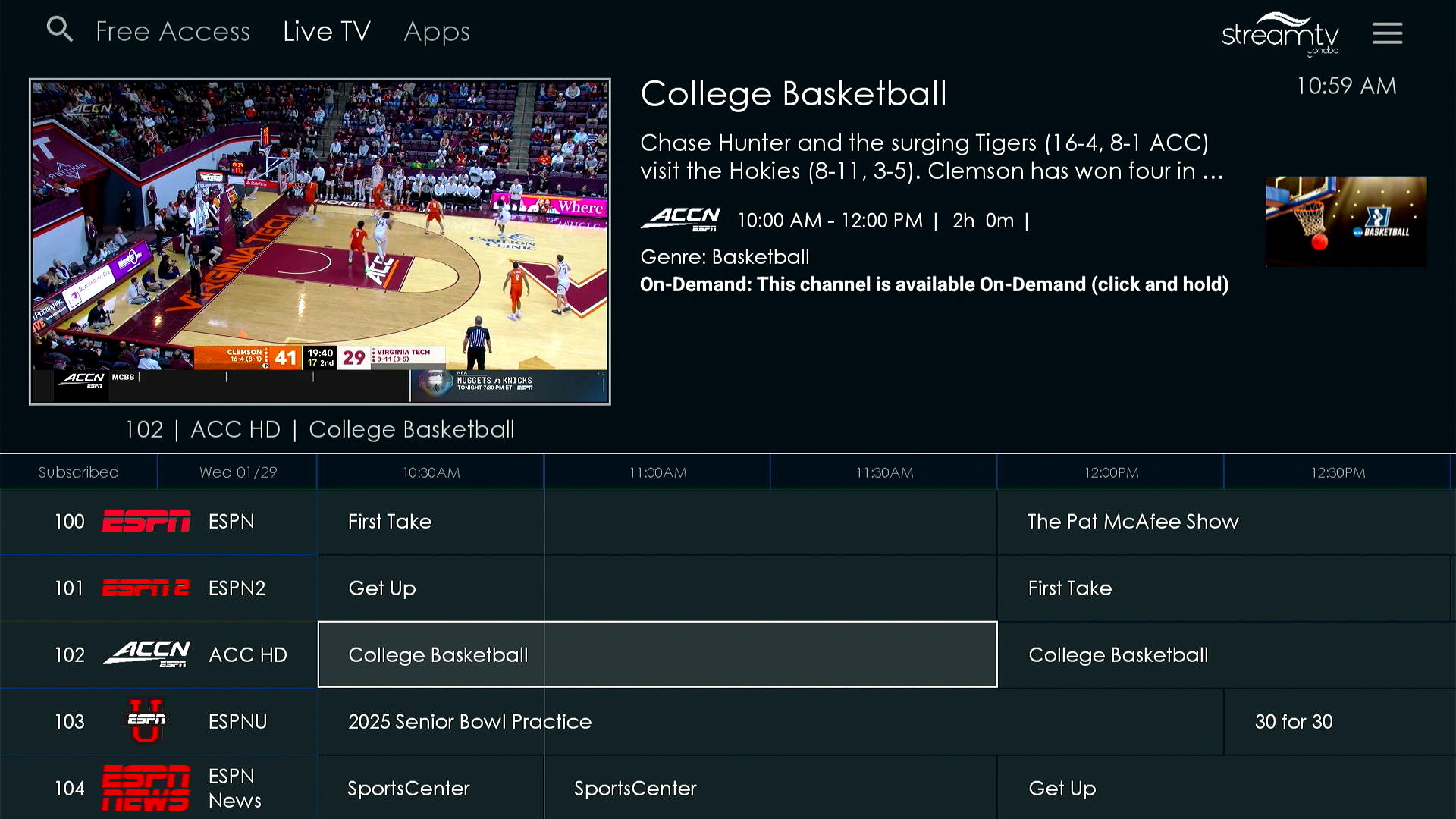Select the ESPN News logo in row 104

146,788
